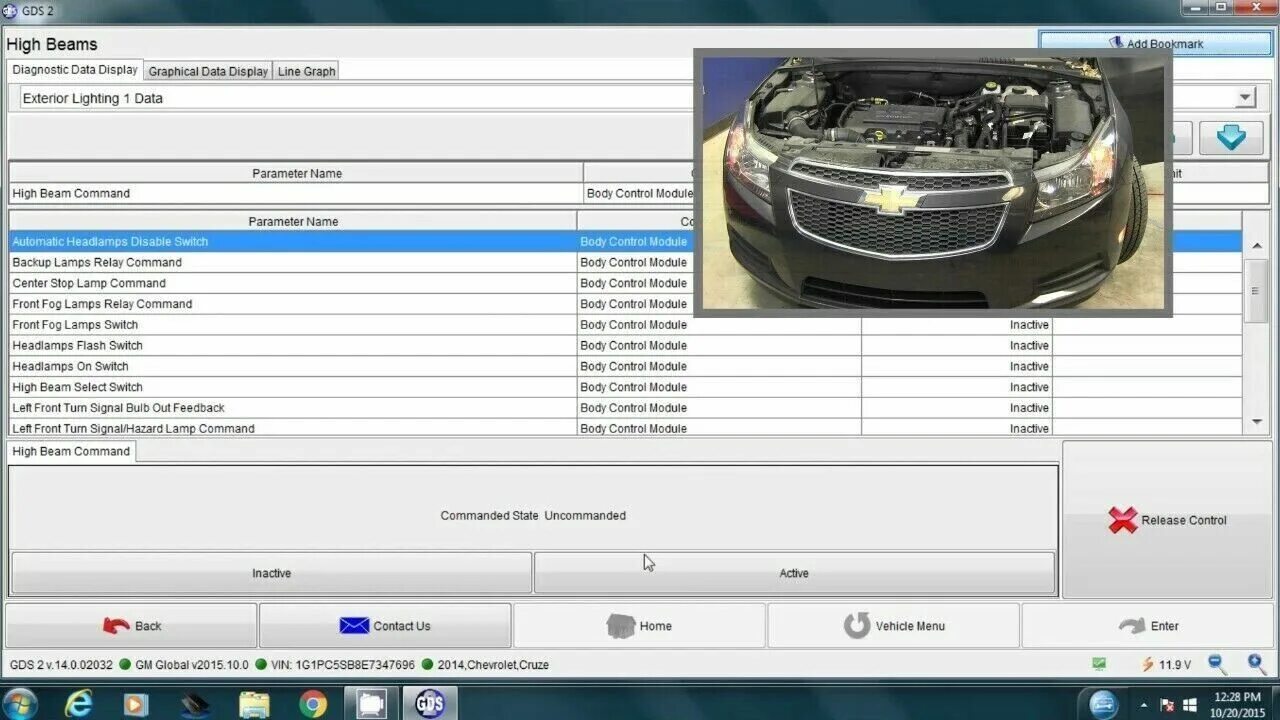Open the Vehicle Menu
This screenshot has height=720, width=1280.
[893, 626]
